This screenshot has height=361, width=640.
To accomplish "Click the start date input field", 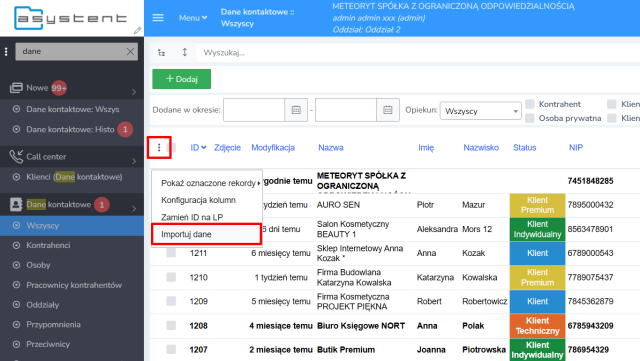I will (x=254, y=110).
